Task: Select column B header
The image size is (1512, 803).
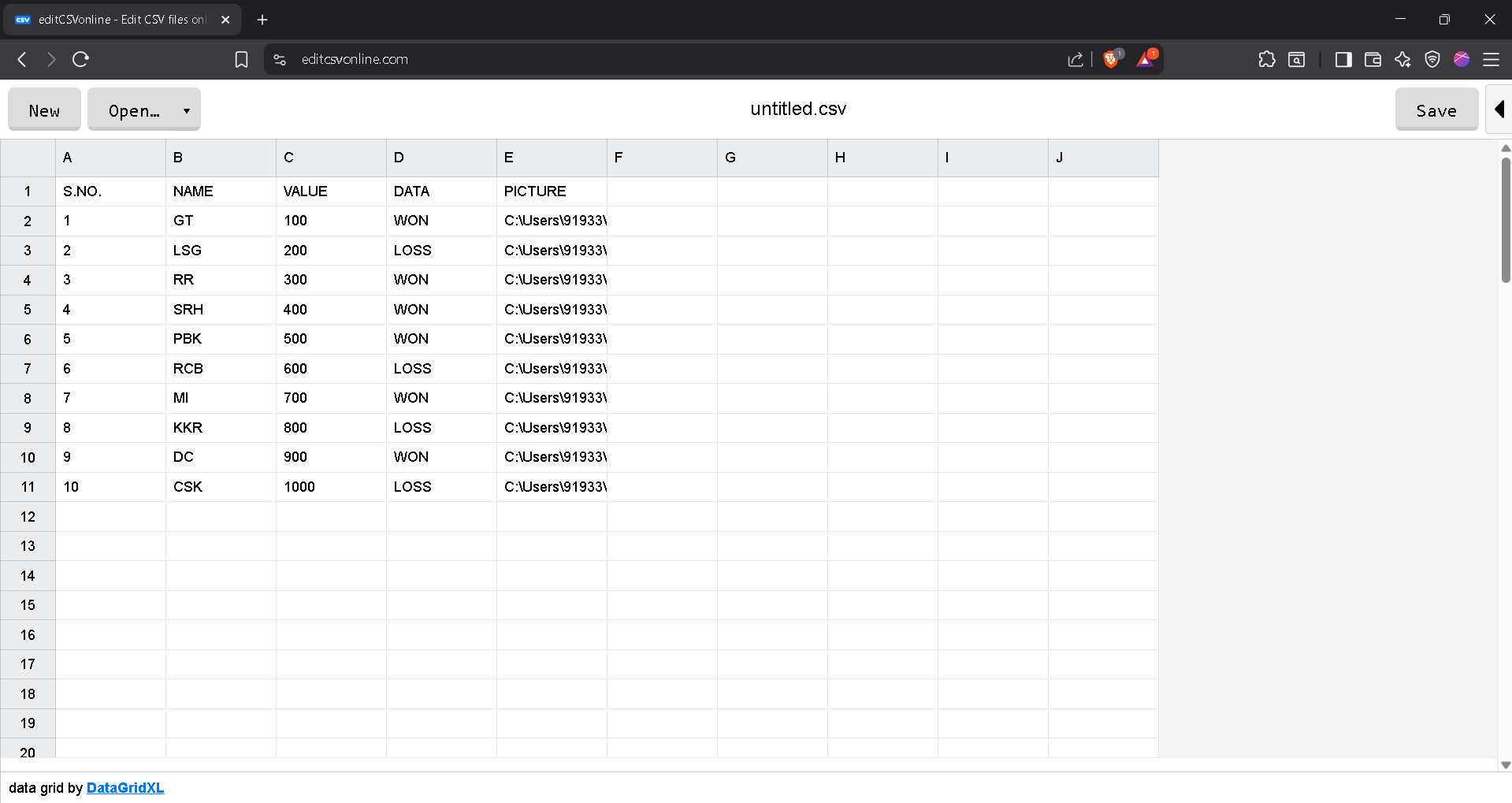Action: pos(221,158)
